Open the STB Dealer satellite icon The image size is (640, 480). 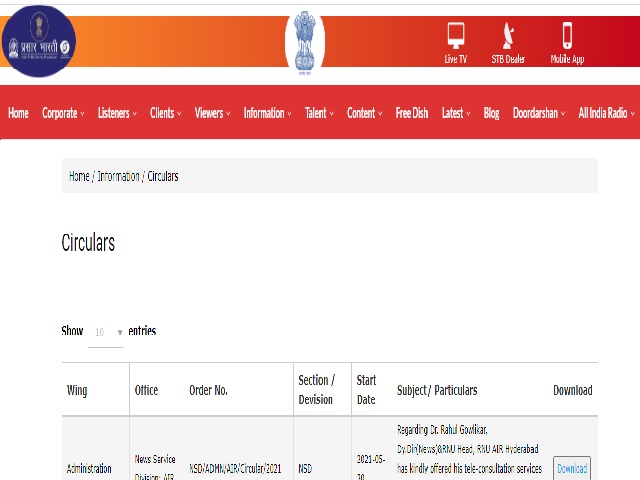coord(508,44)
